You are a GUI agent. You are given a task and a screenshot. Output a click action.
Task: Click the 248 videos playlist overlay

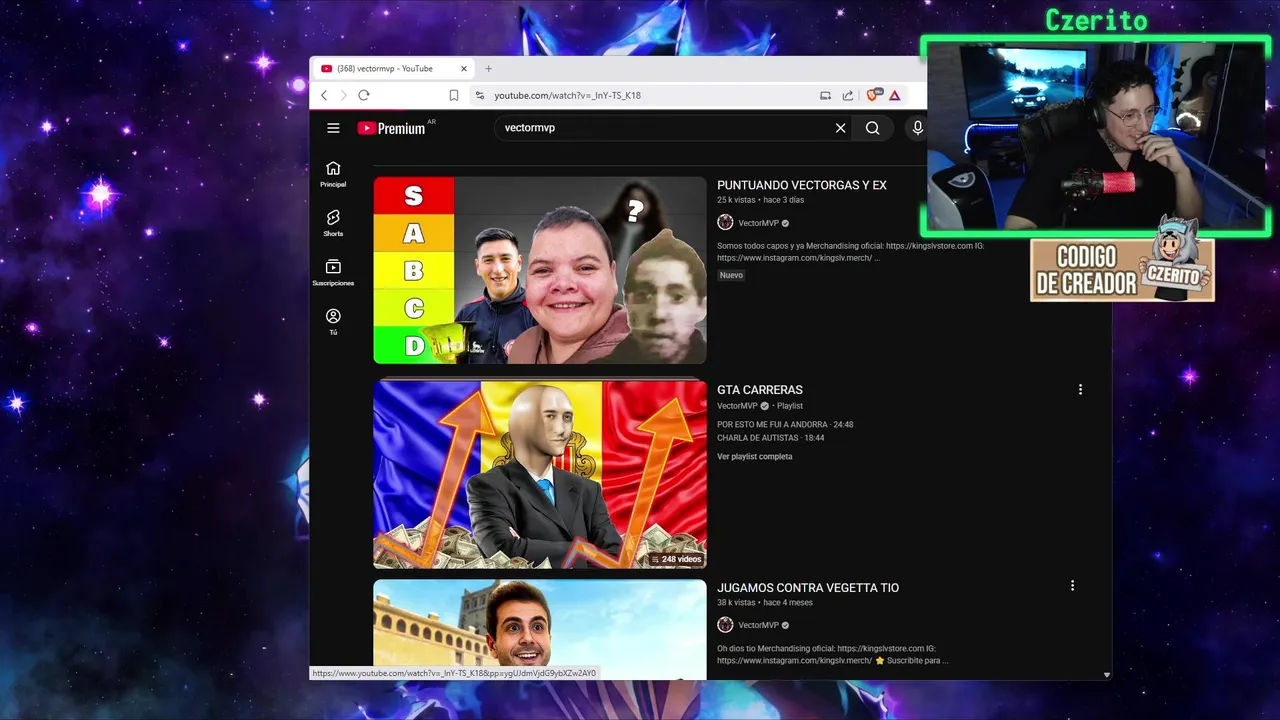coord(676,559)
